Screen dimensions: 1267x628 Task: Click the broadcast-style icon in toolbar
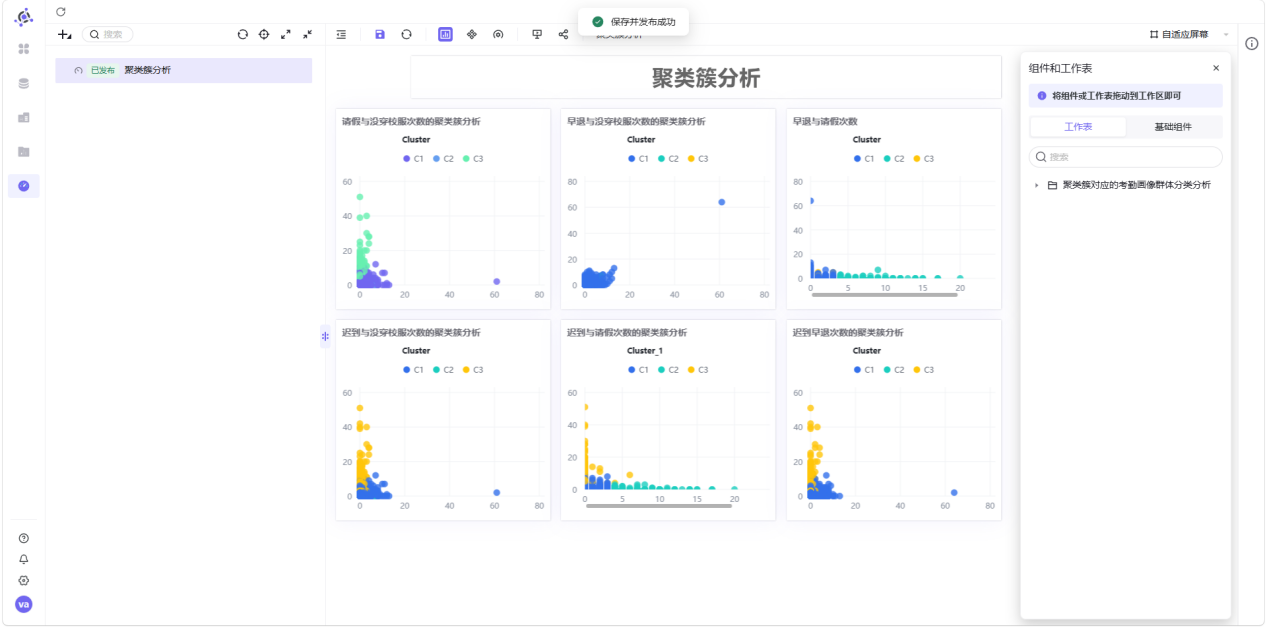point(498,34)
